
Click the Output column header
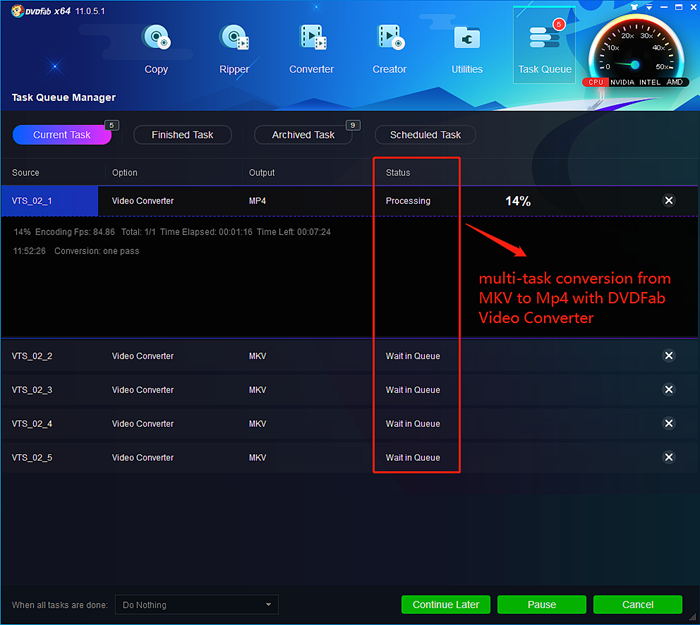(x=262, y=173)
